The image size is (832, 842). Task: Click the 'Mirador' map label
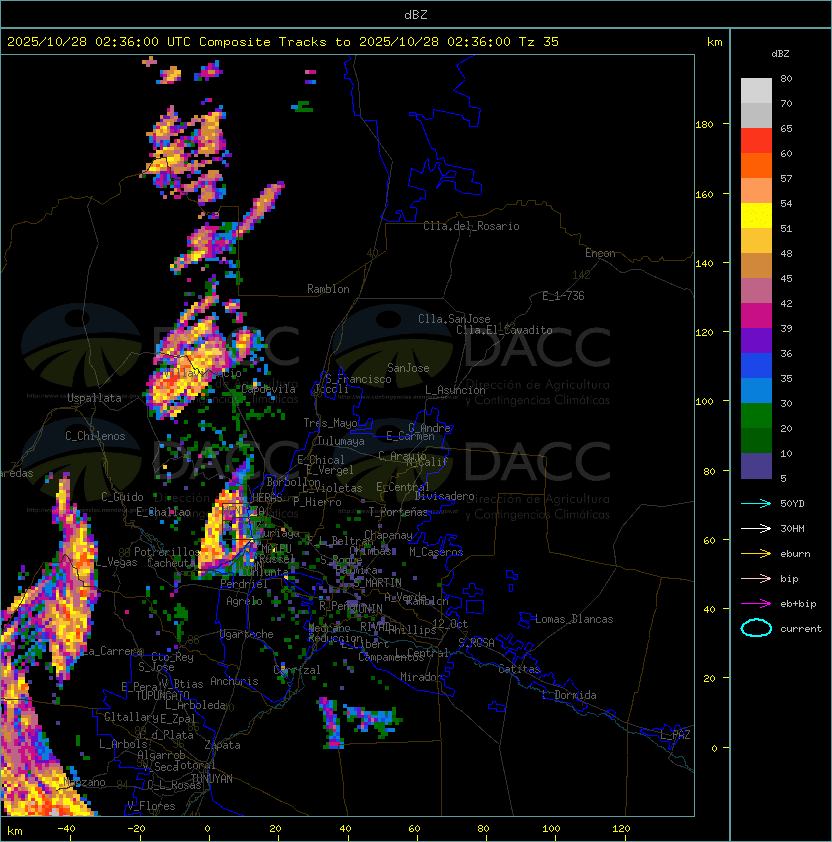tap(421, 677)
